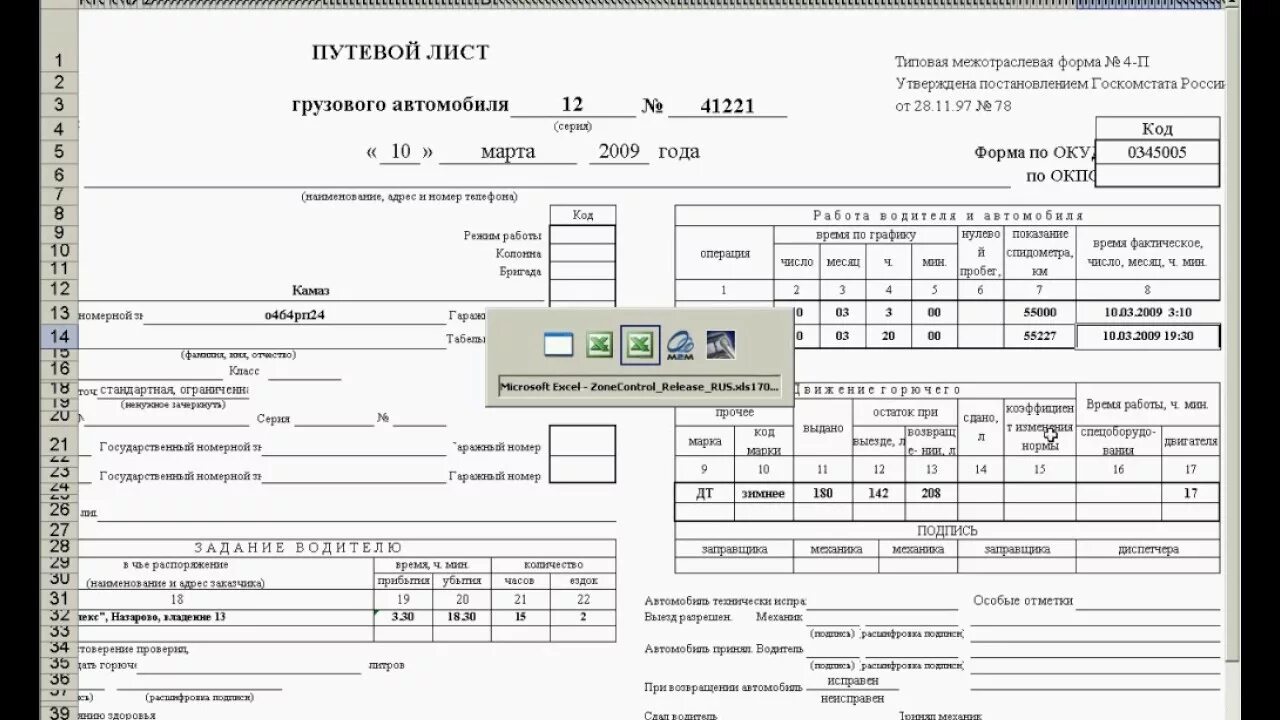This screenshot has height=720, width=1280.
Task: Click 'Движение горючего' table header
Action: (878, 390)
